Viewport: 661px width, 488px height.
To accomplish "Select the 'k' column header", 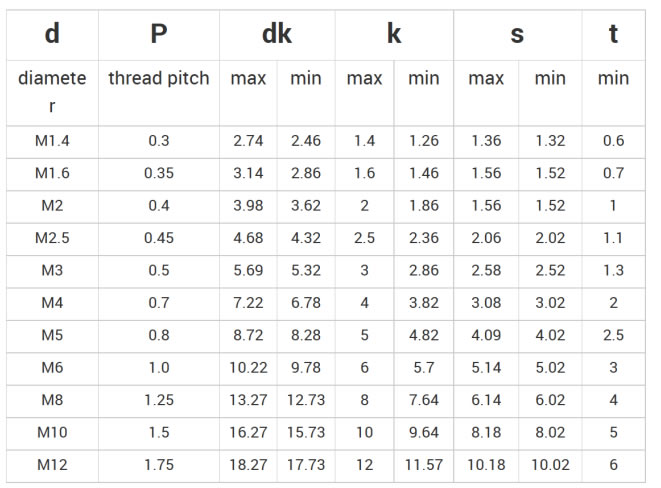I will pyautogui.click(x=394, y=34).
